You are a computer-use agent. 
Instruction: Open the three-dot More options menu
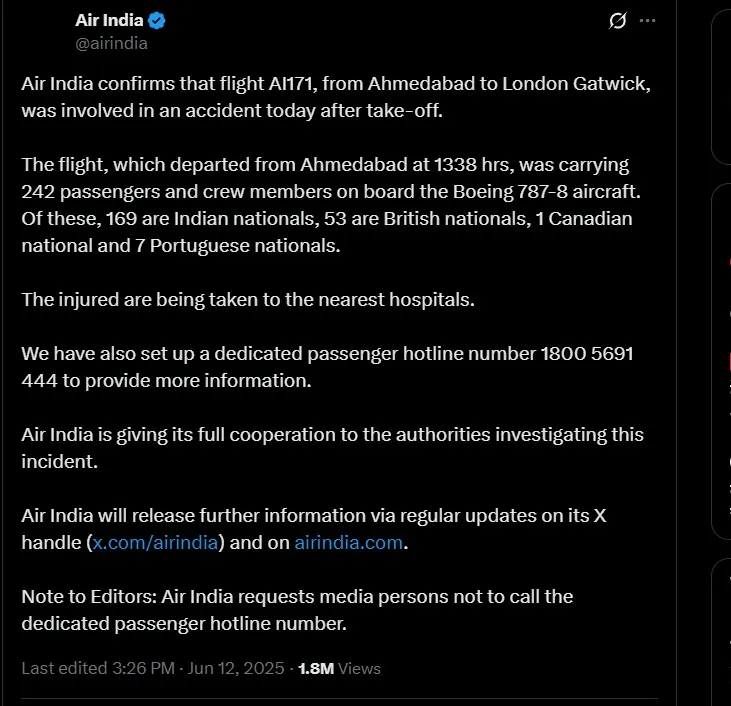click(648, 20)
